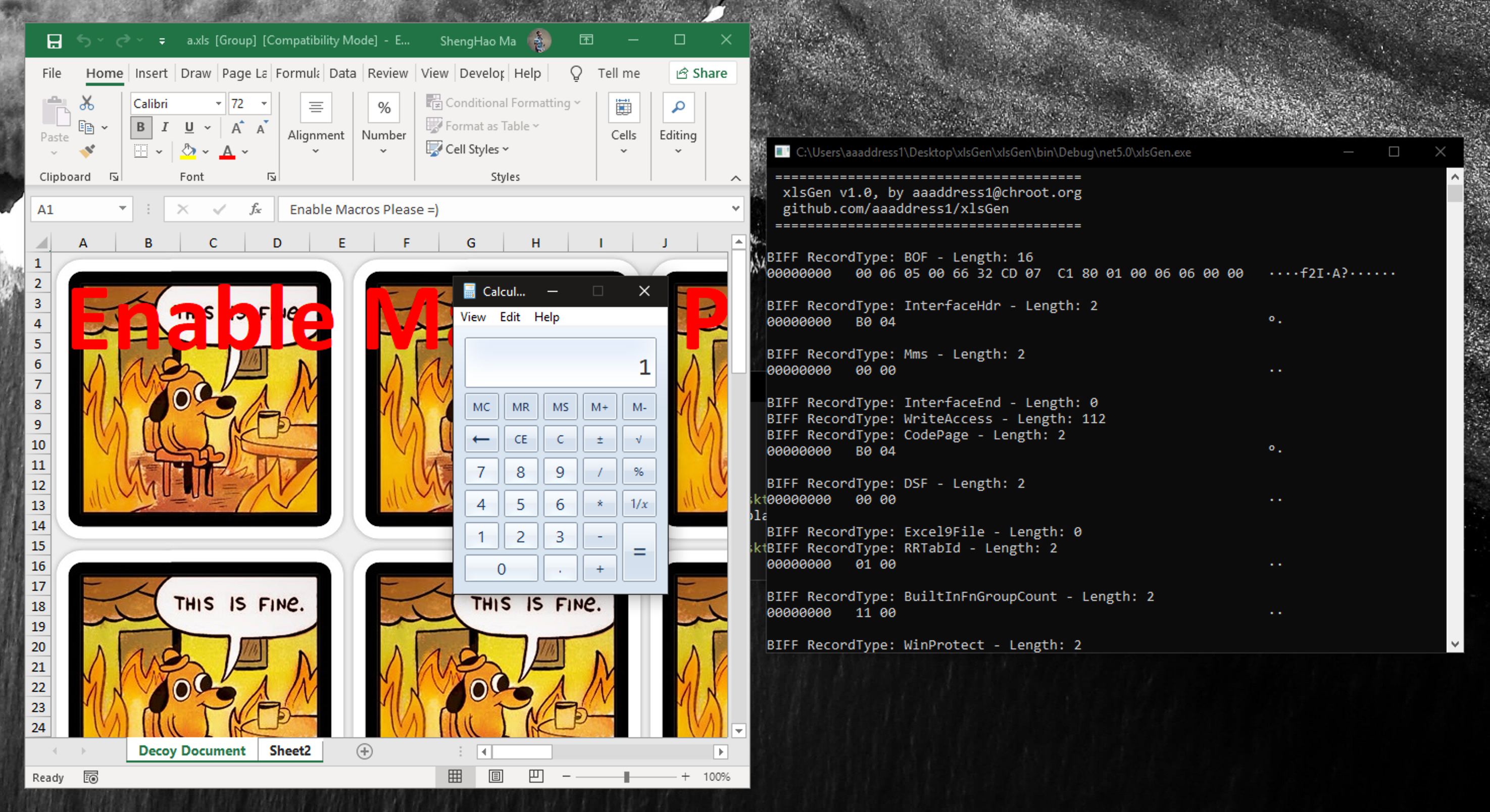This screenshot has height=812, width=1490.
Task: Switch to Page Break Preview
Action: [x=536, y=776]
